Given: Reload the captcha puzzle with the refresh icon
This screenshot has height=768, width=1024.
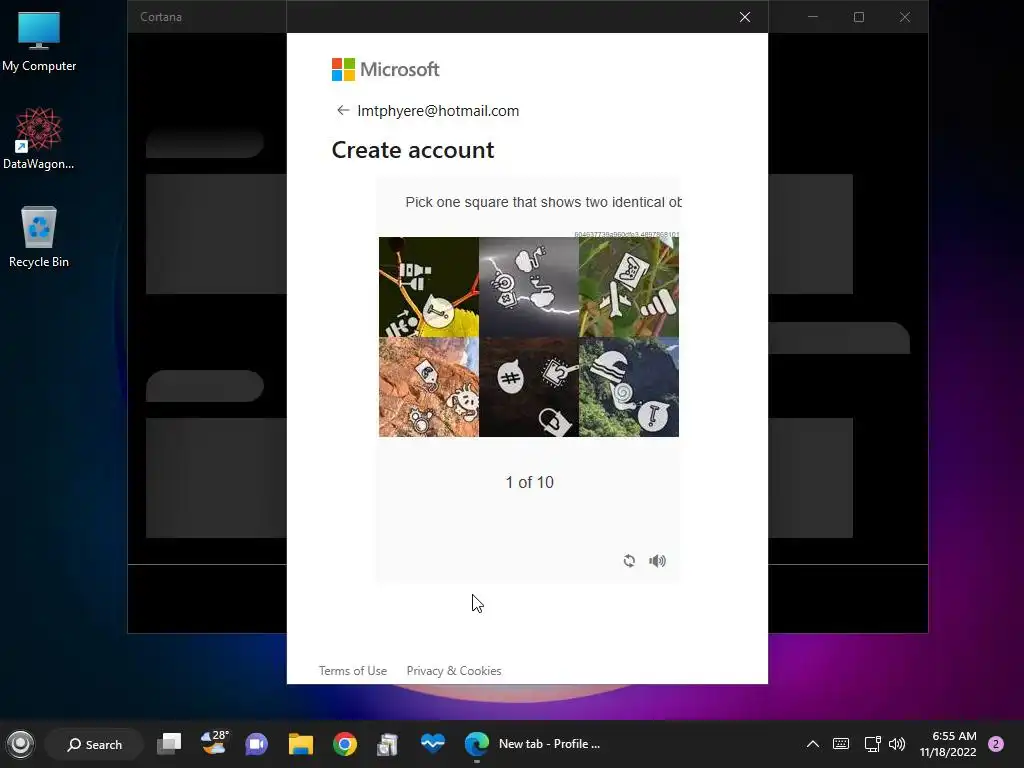Looking at the screenshot, I should [629, 560].
